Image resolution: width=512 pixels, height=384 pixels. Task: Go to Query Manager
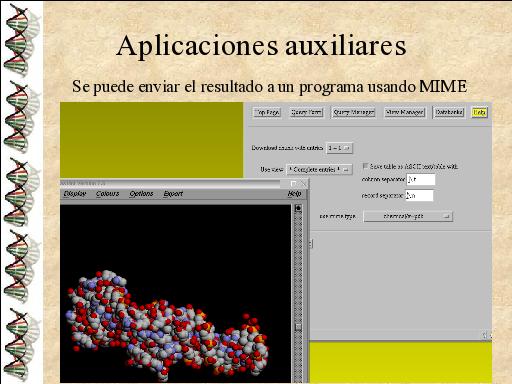[354, 112]
